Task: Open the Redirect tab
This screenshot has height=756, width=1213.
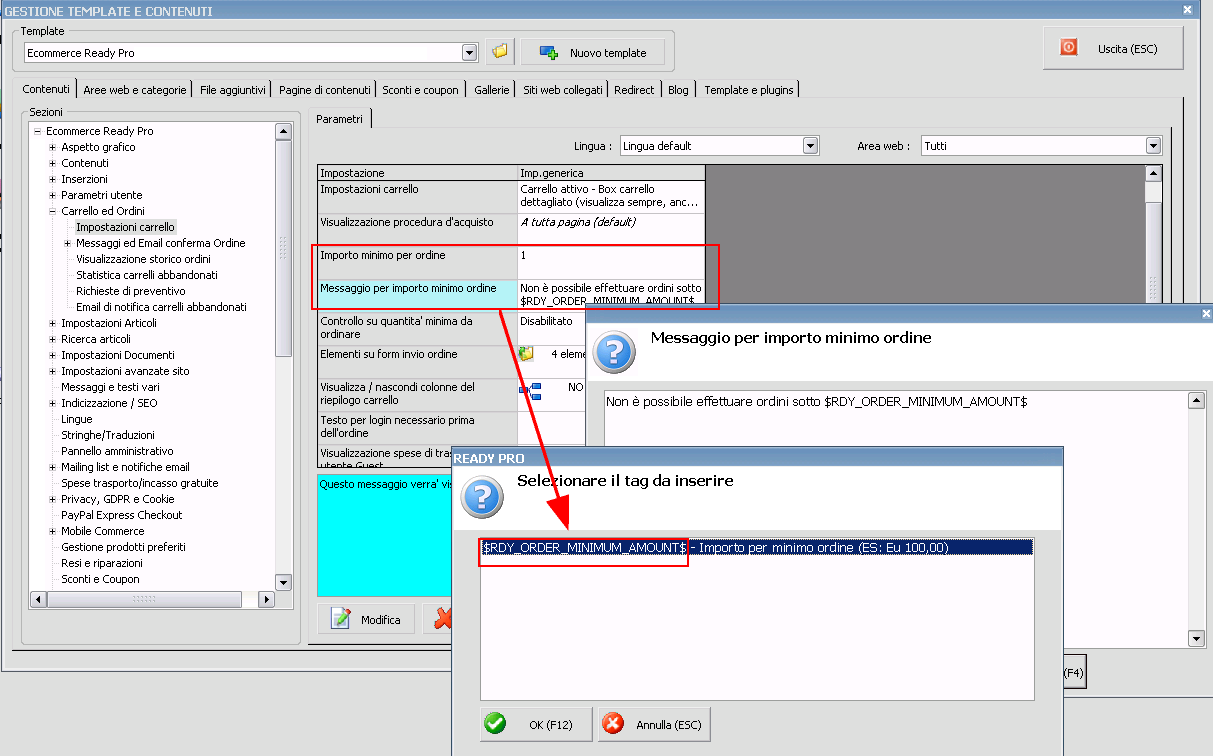Action: pyautogui.click(x=634, y=90)
